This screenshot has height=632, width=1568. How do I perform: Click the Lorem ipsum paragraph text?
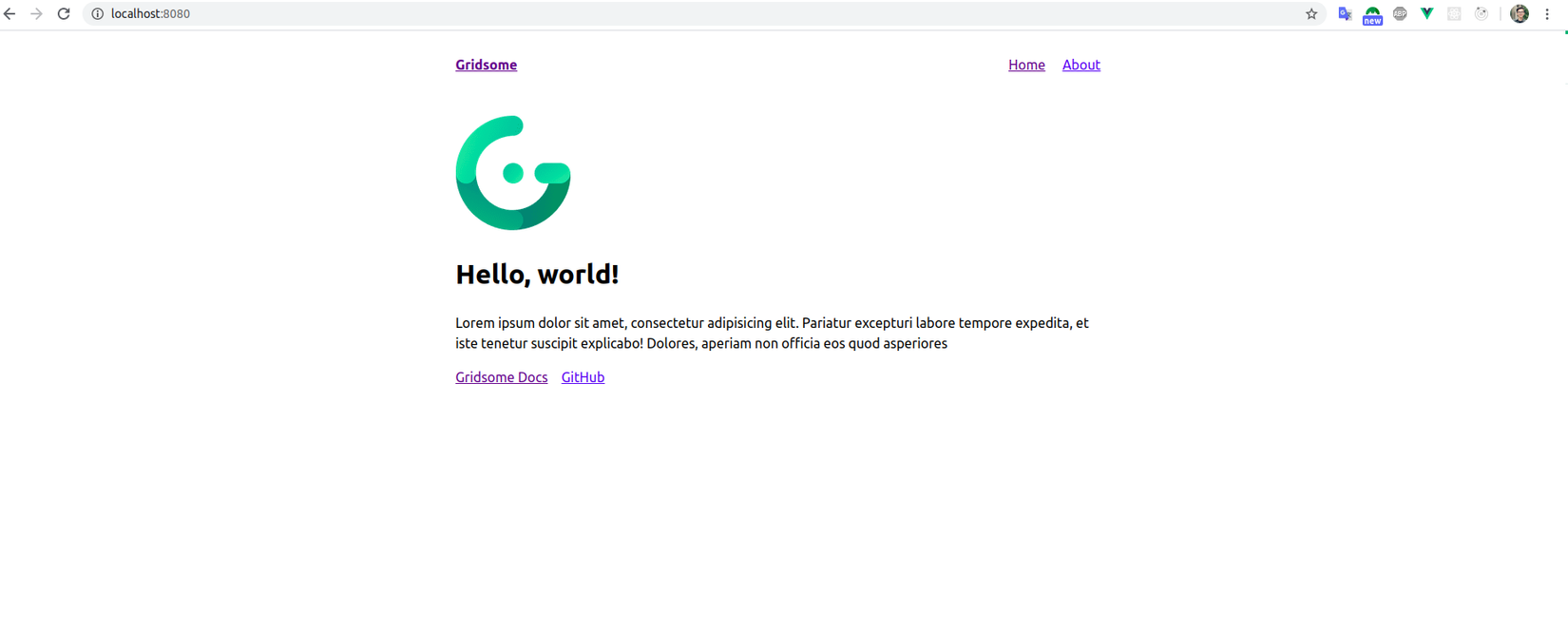(772, 334)
